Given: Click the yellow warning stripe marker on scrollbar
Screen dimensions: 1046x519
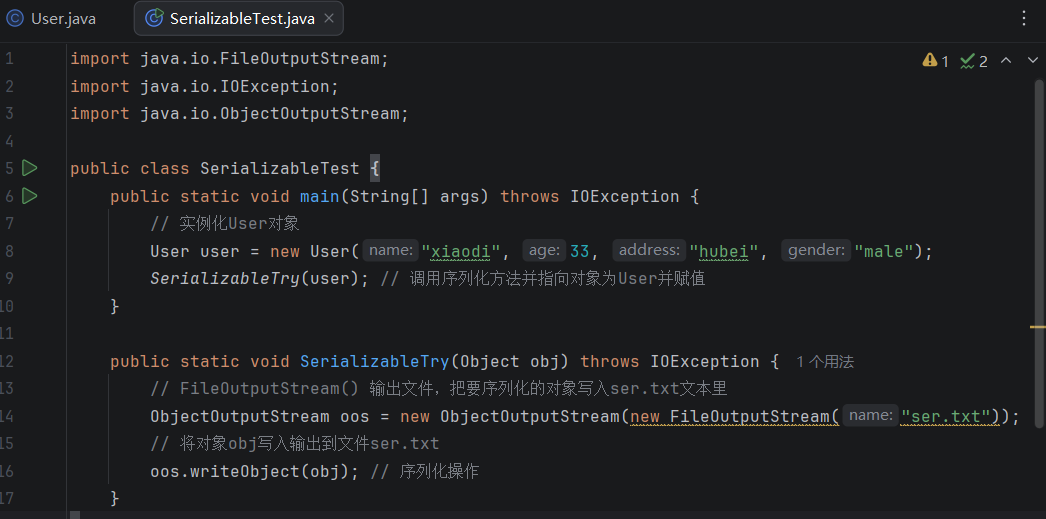Looking at the screenshot, I should tap(1037, 327).
